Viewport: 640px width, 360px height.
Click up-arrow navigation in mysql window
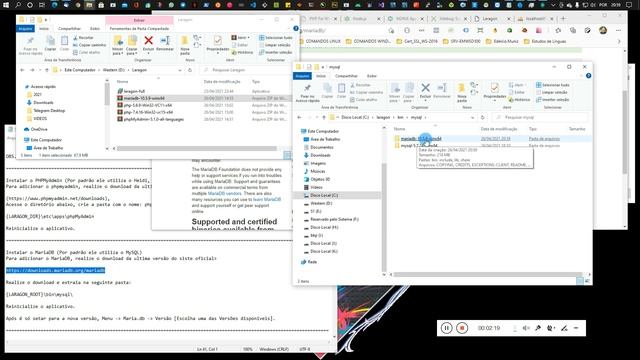(324, 117)
